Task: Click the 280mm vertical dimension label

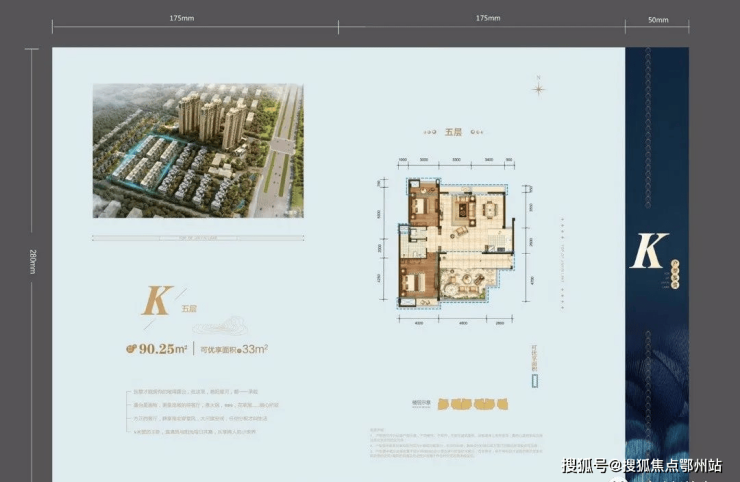Action: tap(33, 262)
